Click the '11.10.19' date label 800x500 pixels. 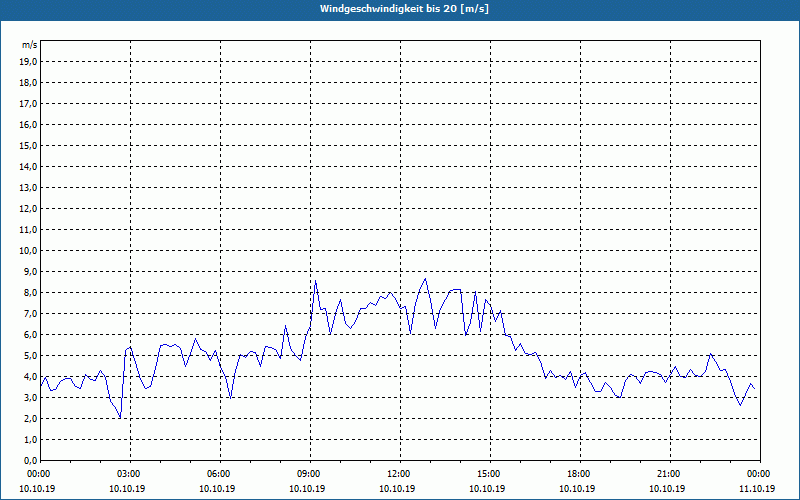(x=757, y=488)
